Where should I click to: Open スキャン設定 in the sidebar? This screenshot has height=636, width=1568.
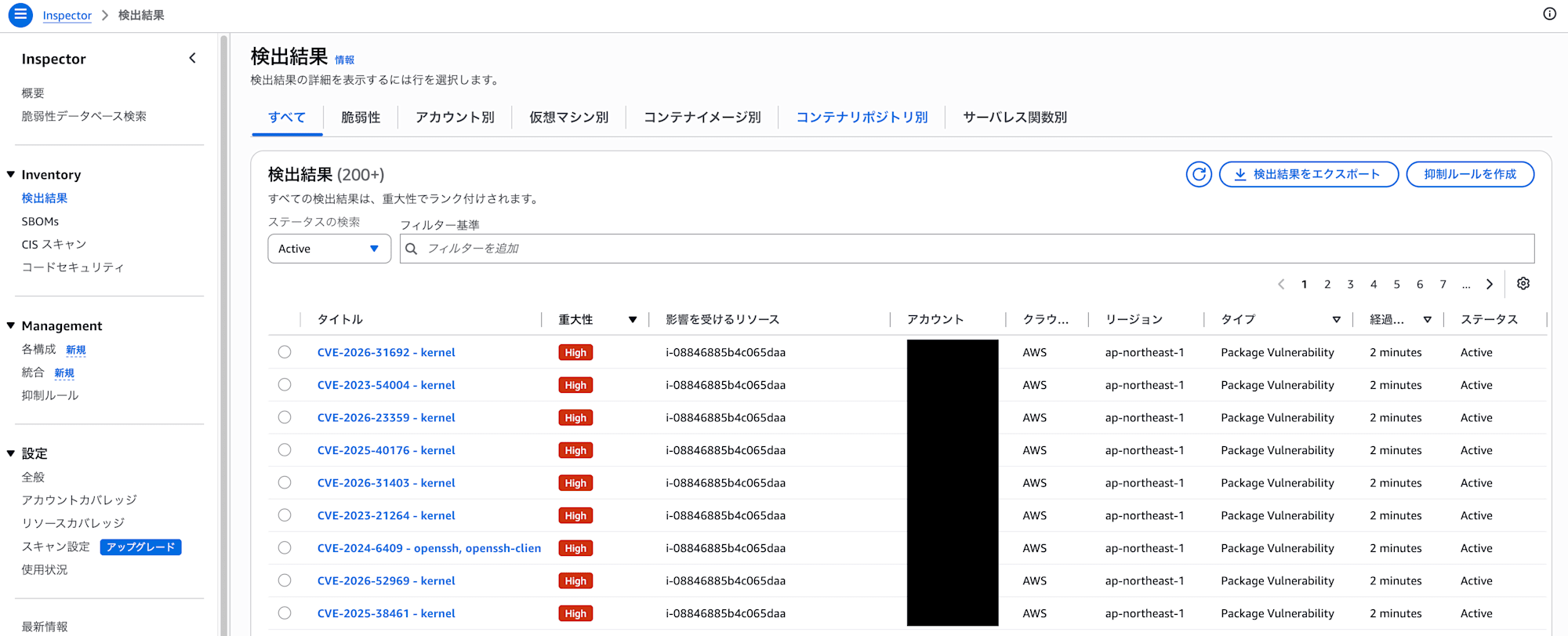tap(56, 547)
